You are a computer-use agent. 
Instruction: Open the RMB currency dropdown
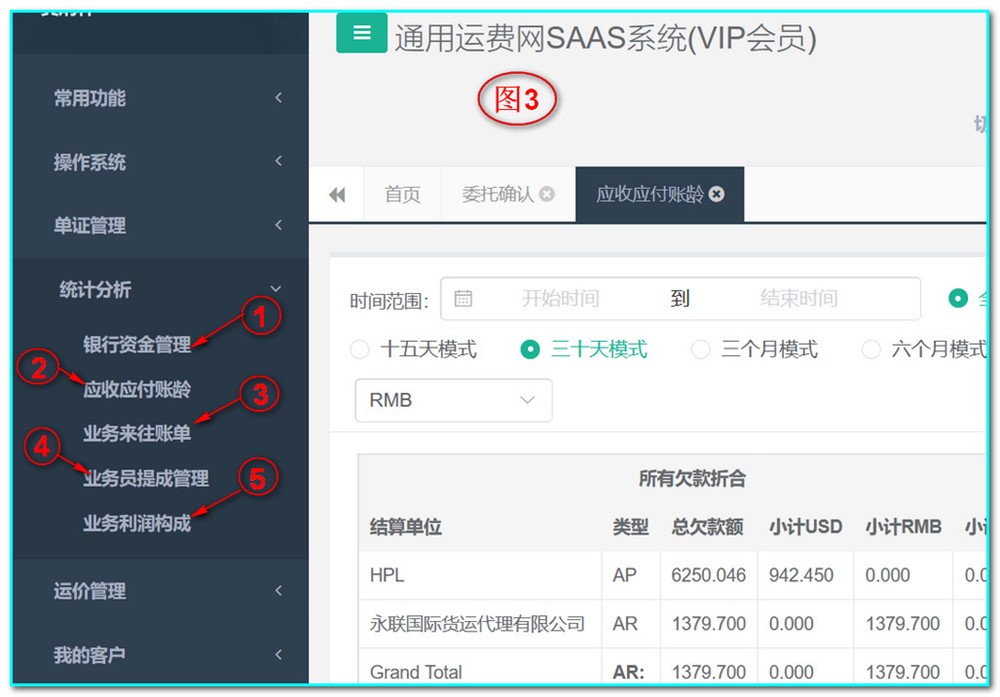[x=453, y=400]
